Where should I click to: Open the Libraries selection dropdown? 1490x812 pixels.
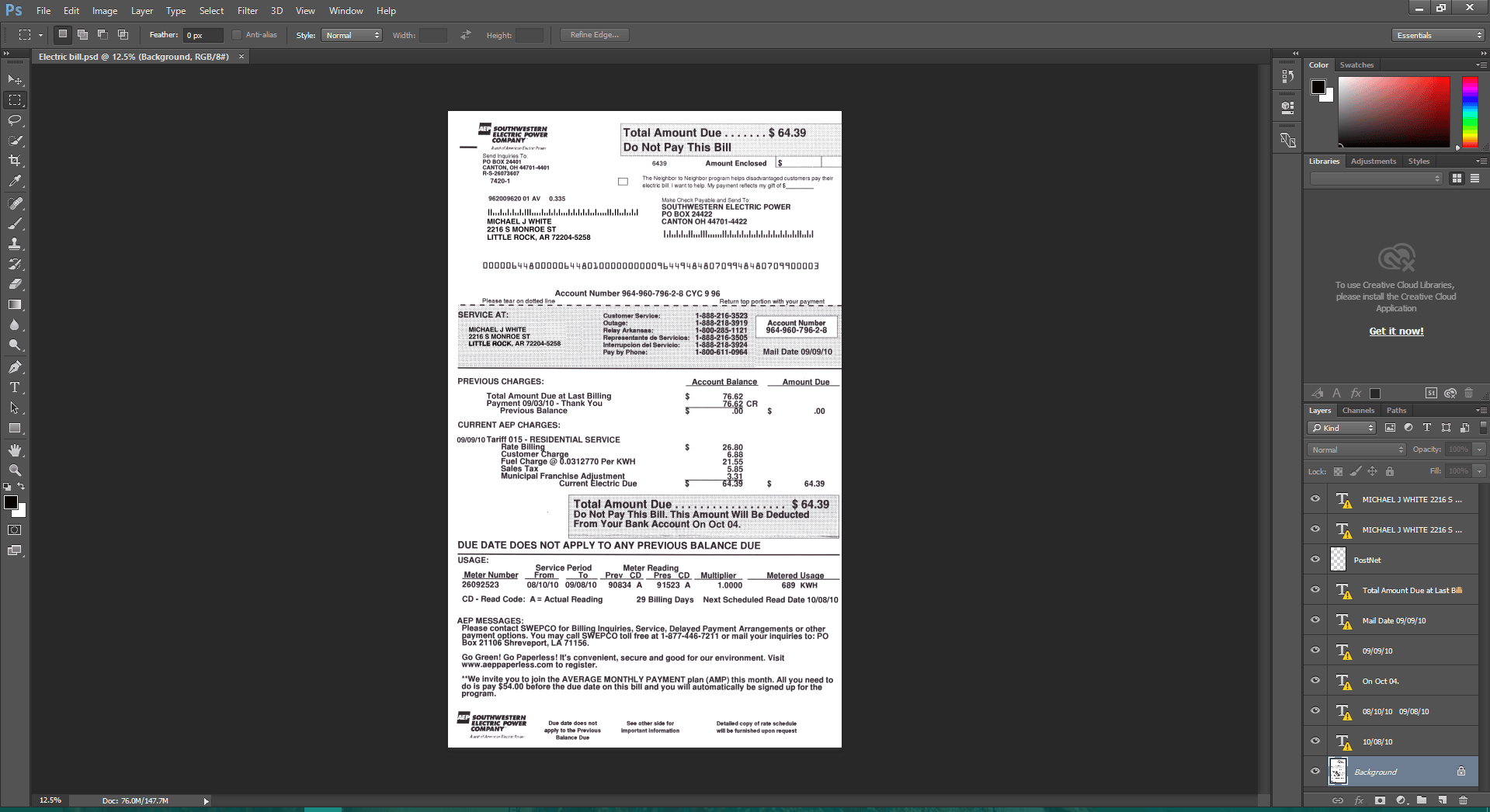1376,179
